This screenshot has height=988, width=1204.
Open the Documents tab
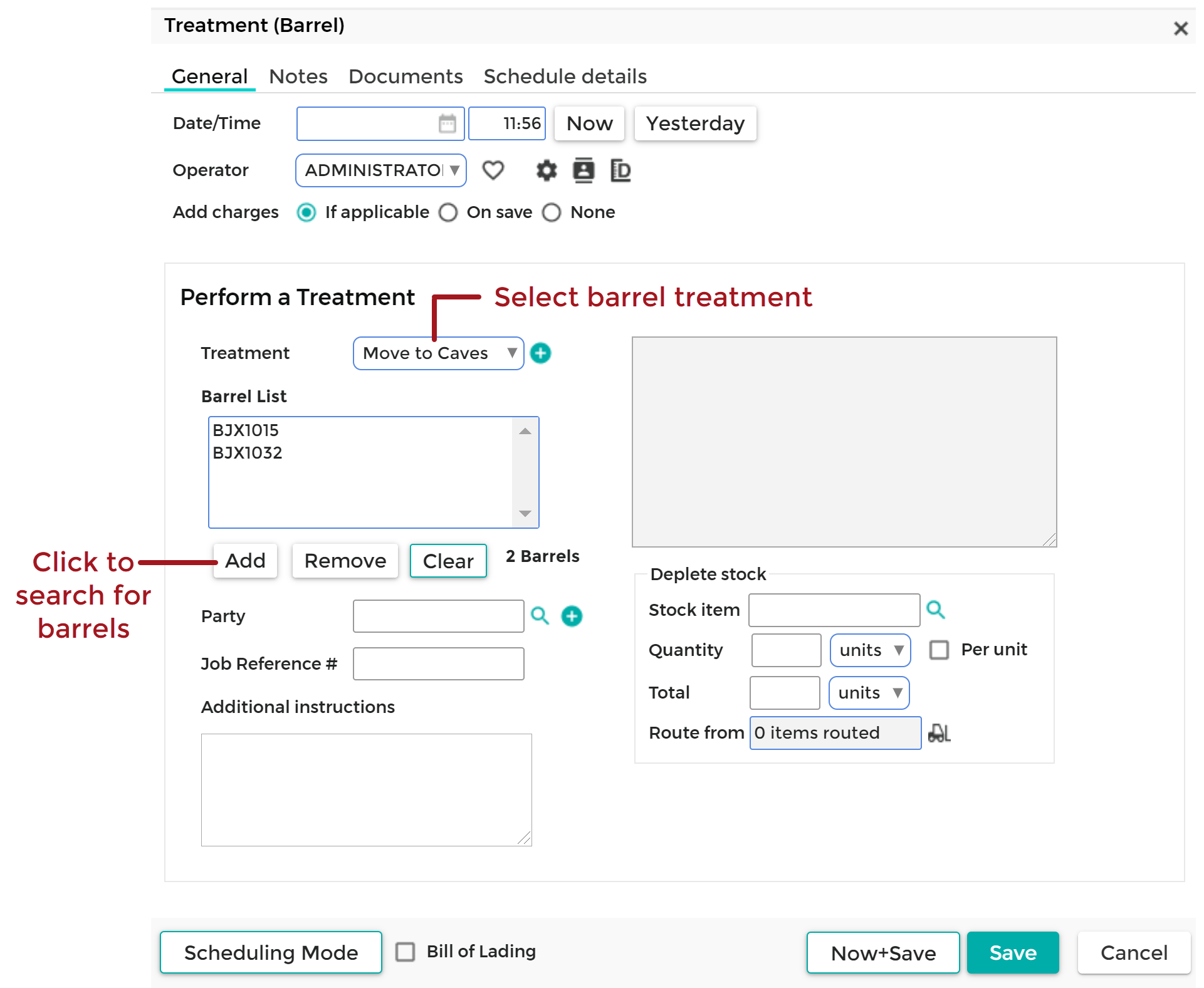coord(406,76)
